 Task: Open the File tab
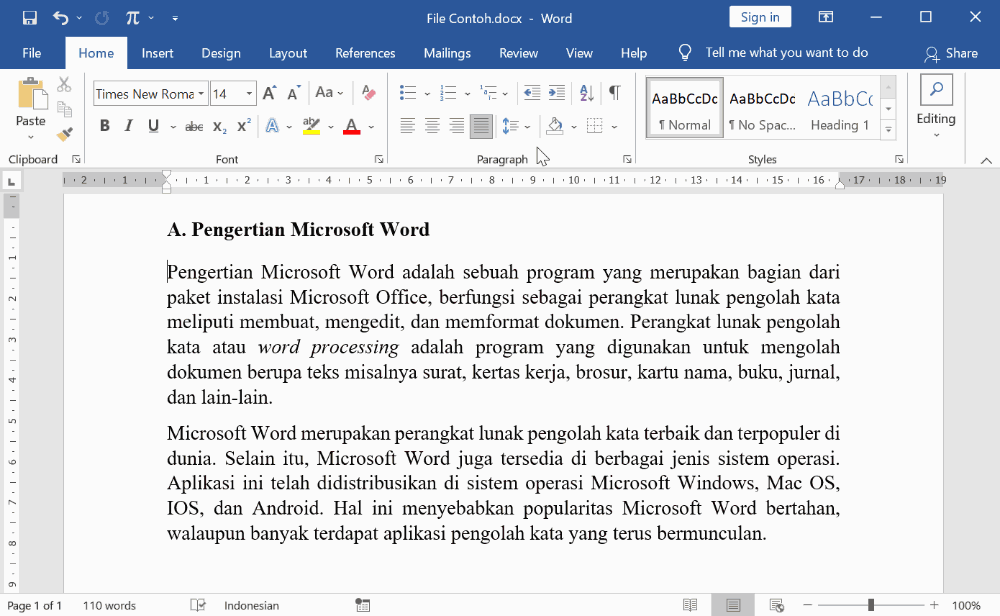pos(31,54)
